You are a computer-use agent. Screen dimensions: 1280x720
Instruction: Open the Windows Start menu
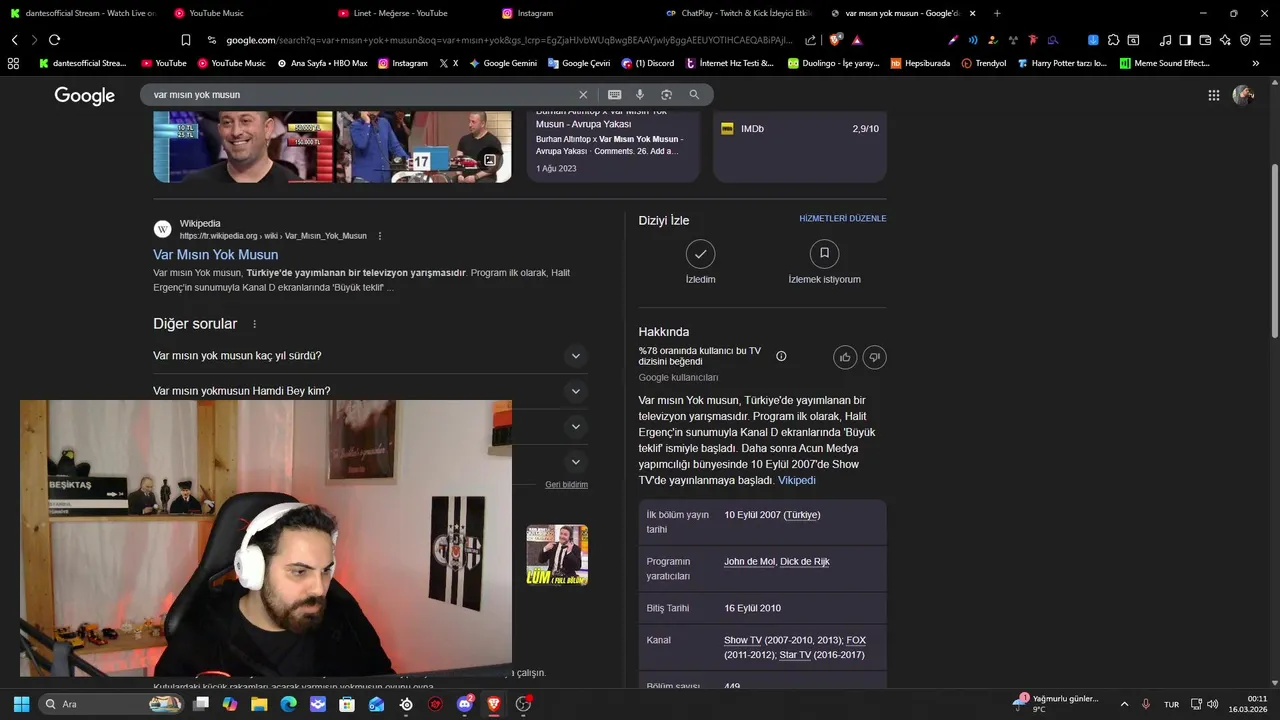tap(21, 704)
